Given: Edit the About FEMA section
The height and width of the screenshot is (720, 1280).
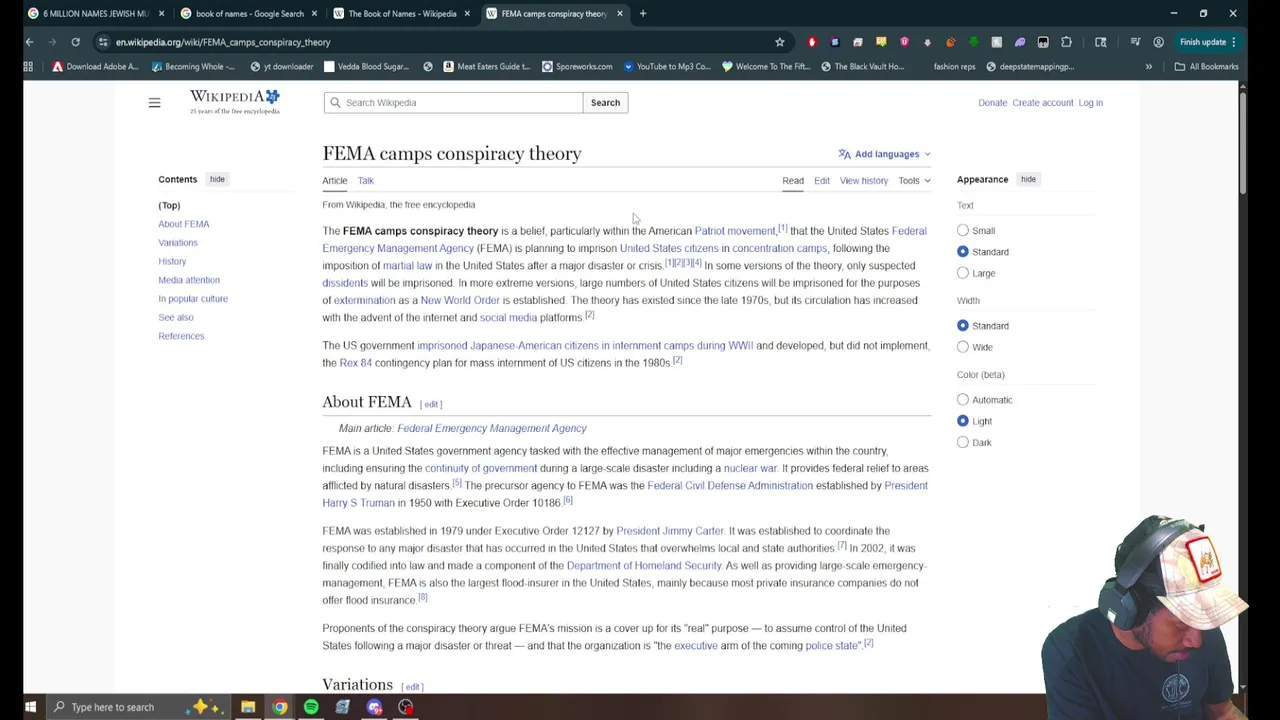Looking at the screenshot, I should 431,404.
